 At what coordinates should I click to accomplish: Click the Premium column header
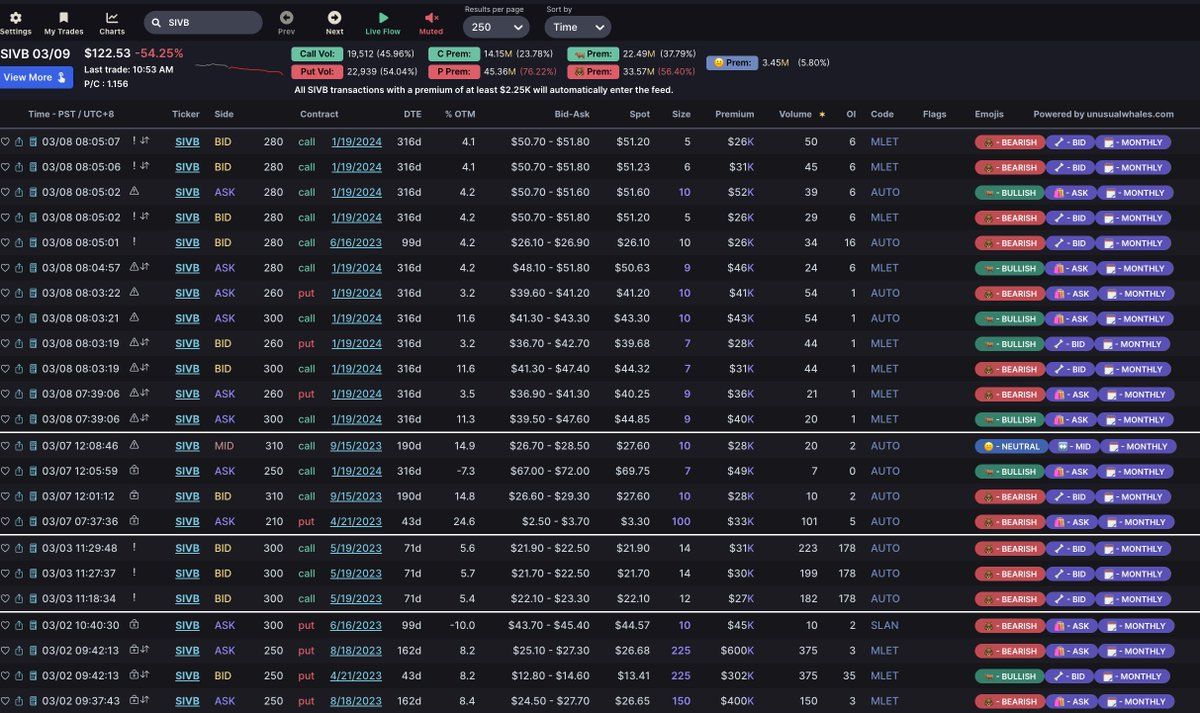pyautogui.click(x=734, y=114)
